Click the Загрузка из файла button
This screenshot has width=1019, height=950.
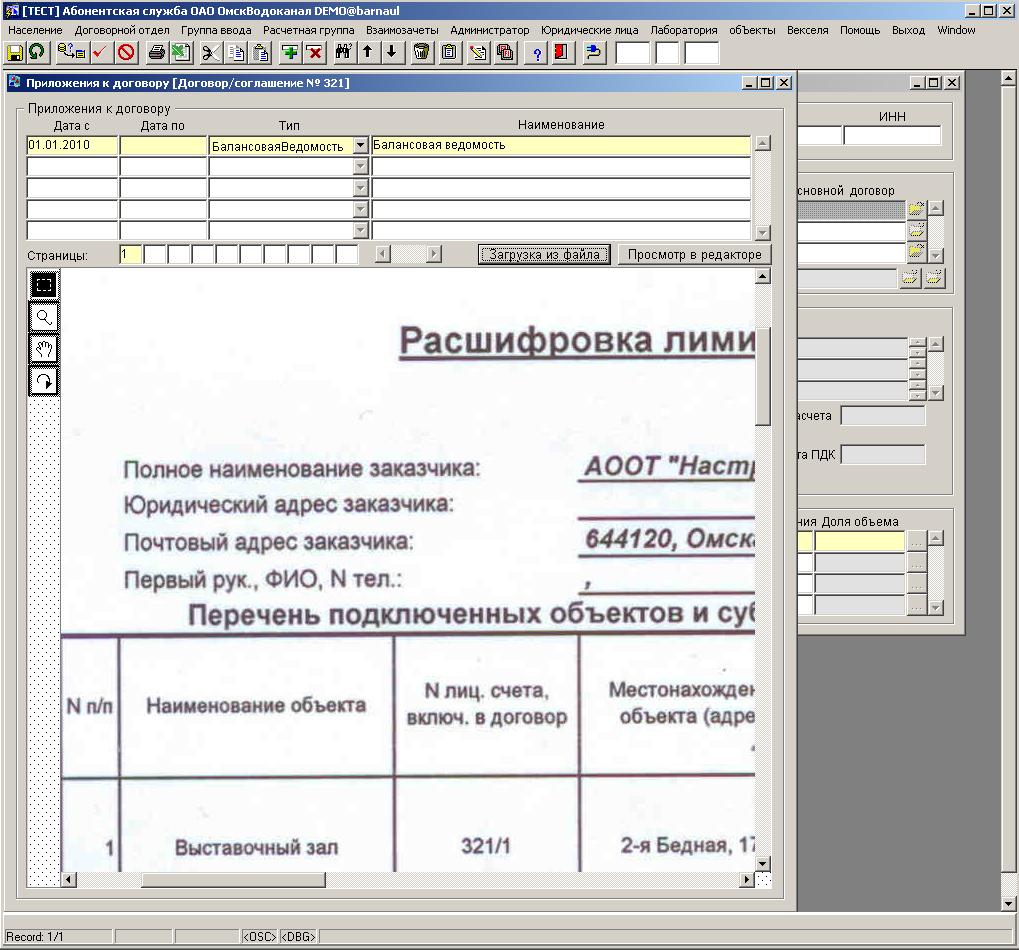click(544, 255)
